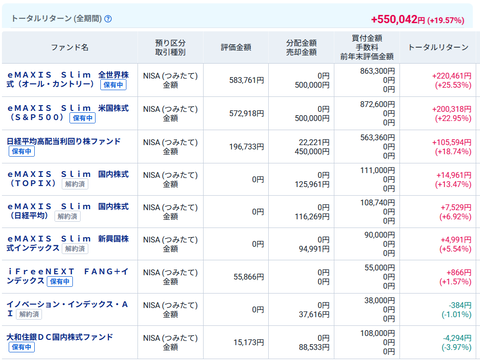Click 保有中 badge on FANG+インデックス row

pos(60,281)
